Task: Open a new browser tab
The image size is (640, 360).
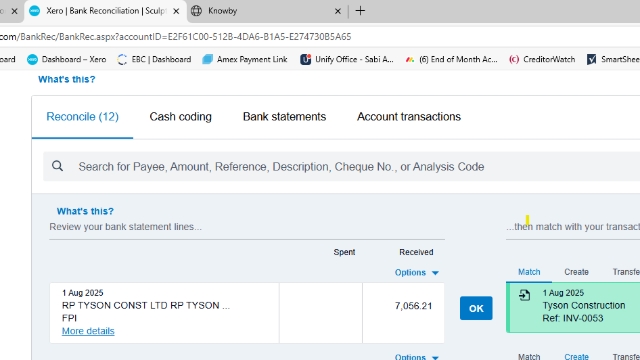Action: pyautogui.click(x=360, y=11)
